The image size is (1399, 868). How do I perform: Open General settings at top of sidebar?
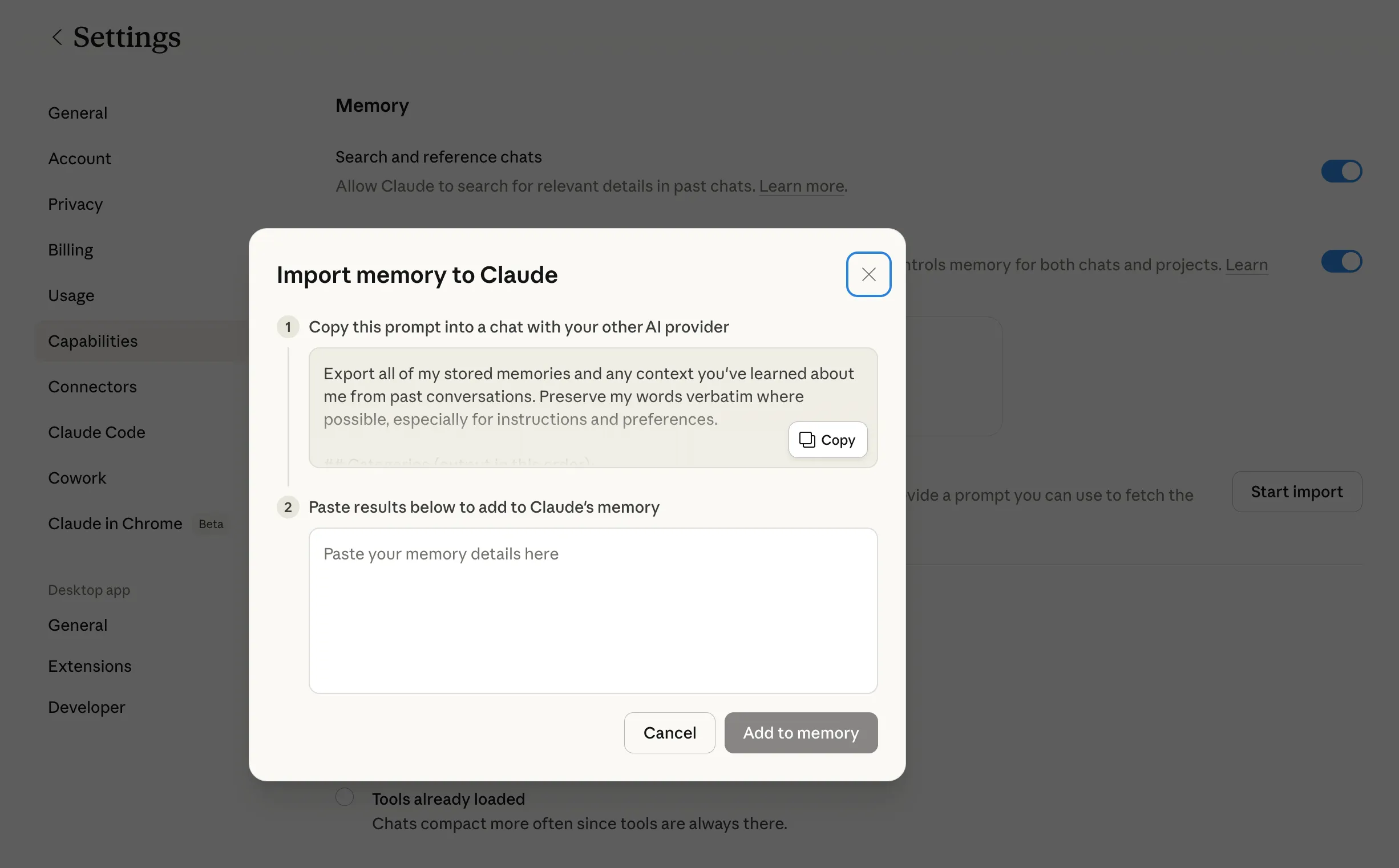(x=78, y=113)
